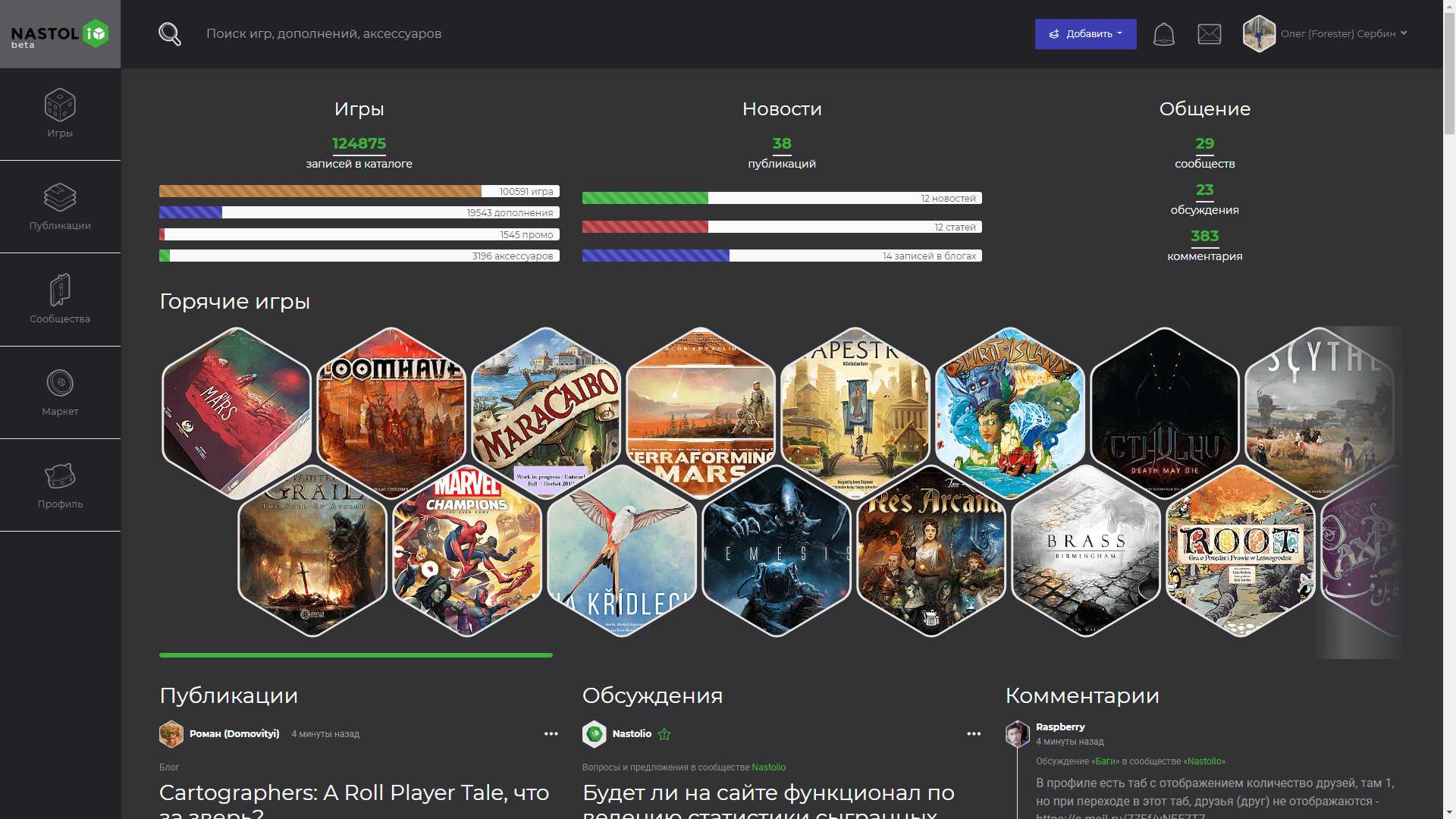The image size is (1456, 819).
Task: Toggle star favorite next to Nastolio
Action: [664, 734]
